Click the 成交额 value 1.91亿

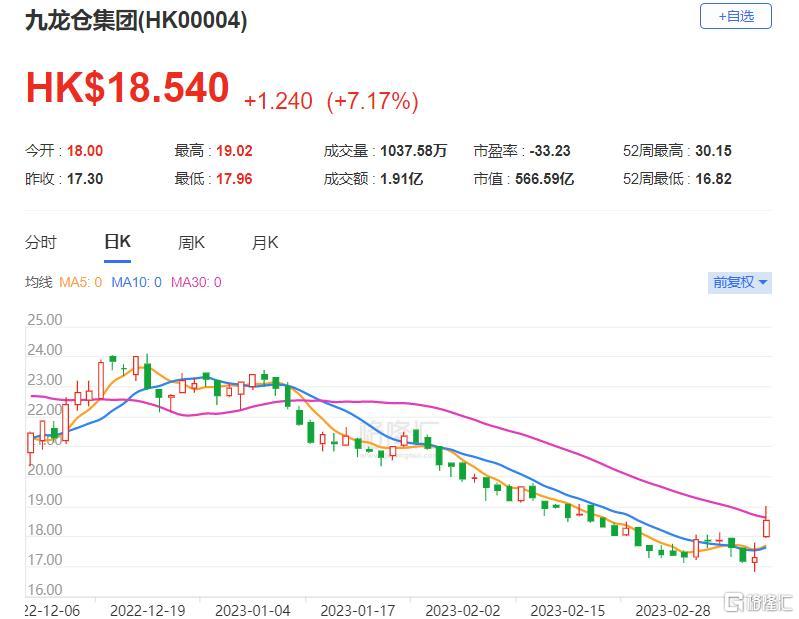[402, 179]
